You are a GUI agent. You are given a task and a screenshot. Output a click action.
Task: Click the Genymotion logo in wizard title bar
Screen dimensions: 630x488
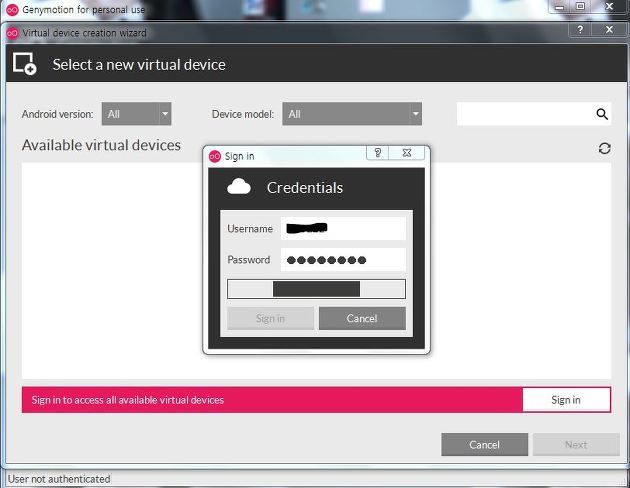point(12,33)
